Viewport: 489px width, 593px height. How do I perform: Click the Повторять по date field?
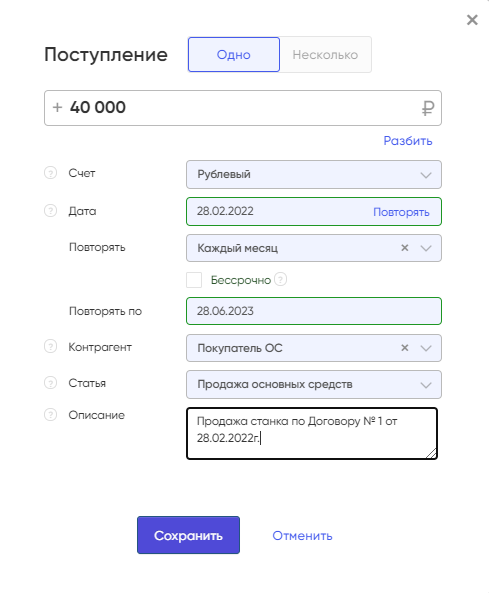pos(314,311)
